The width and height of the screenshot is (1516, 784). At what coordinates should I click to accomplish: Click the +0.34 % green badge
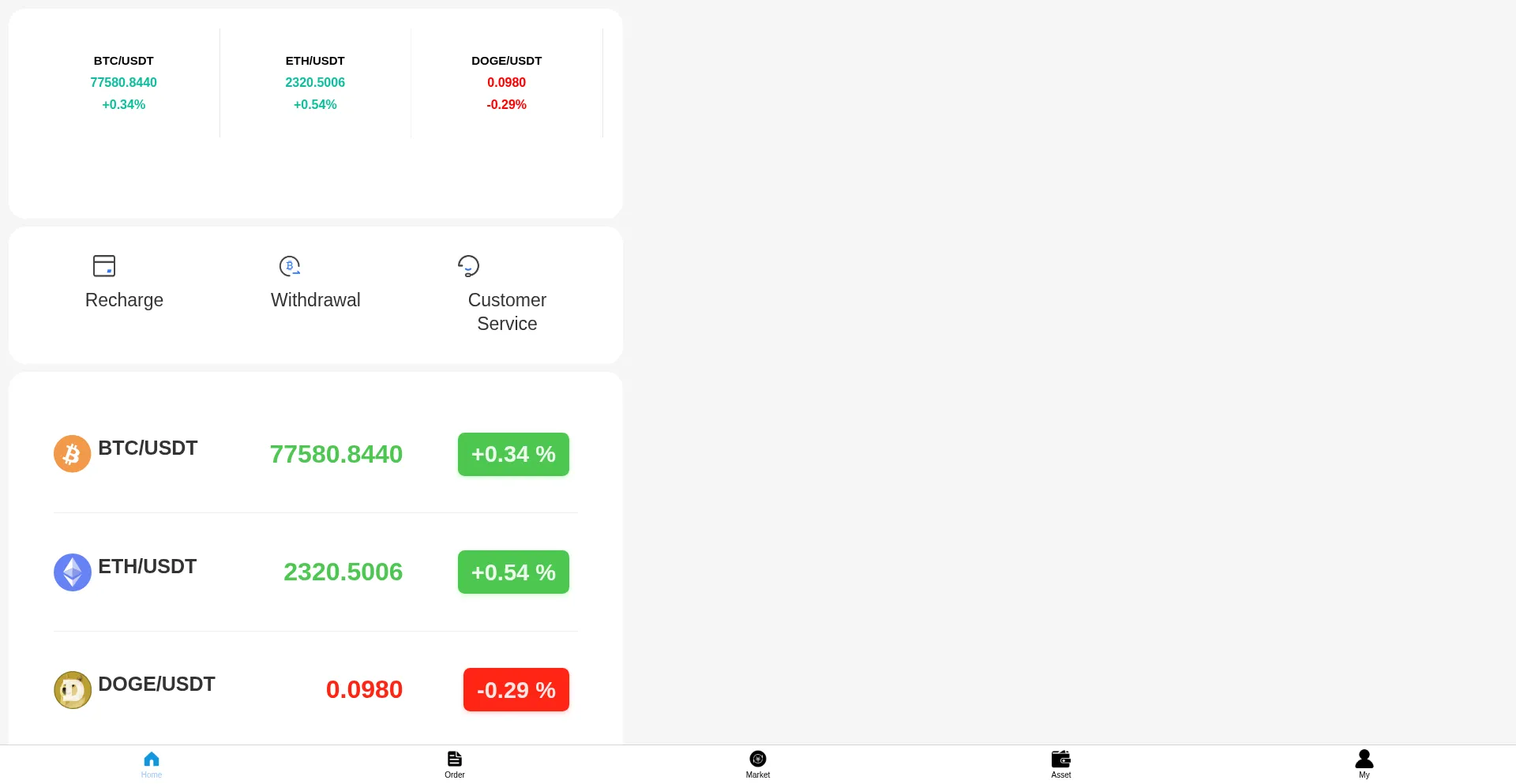pyautogui.click(x=513, y=454)
